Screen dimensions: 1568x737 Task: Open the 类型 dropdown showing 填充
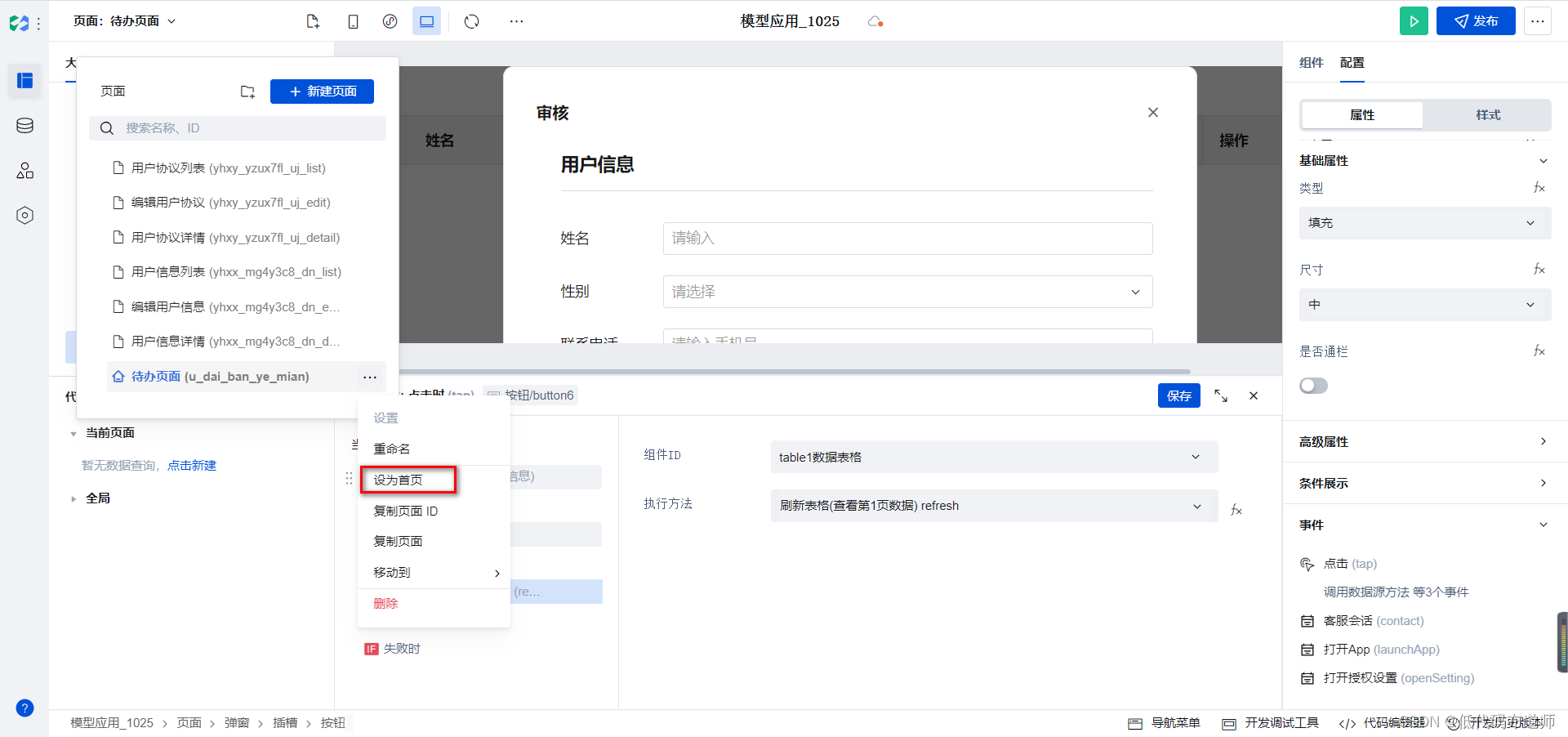click(x=1425, y=223)
